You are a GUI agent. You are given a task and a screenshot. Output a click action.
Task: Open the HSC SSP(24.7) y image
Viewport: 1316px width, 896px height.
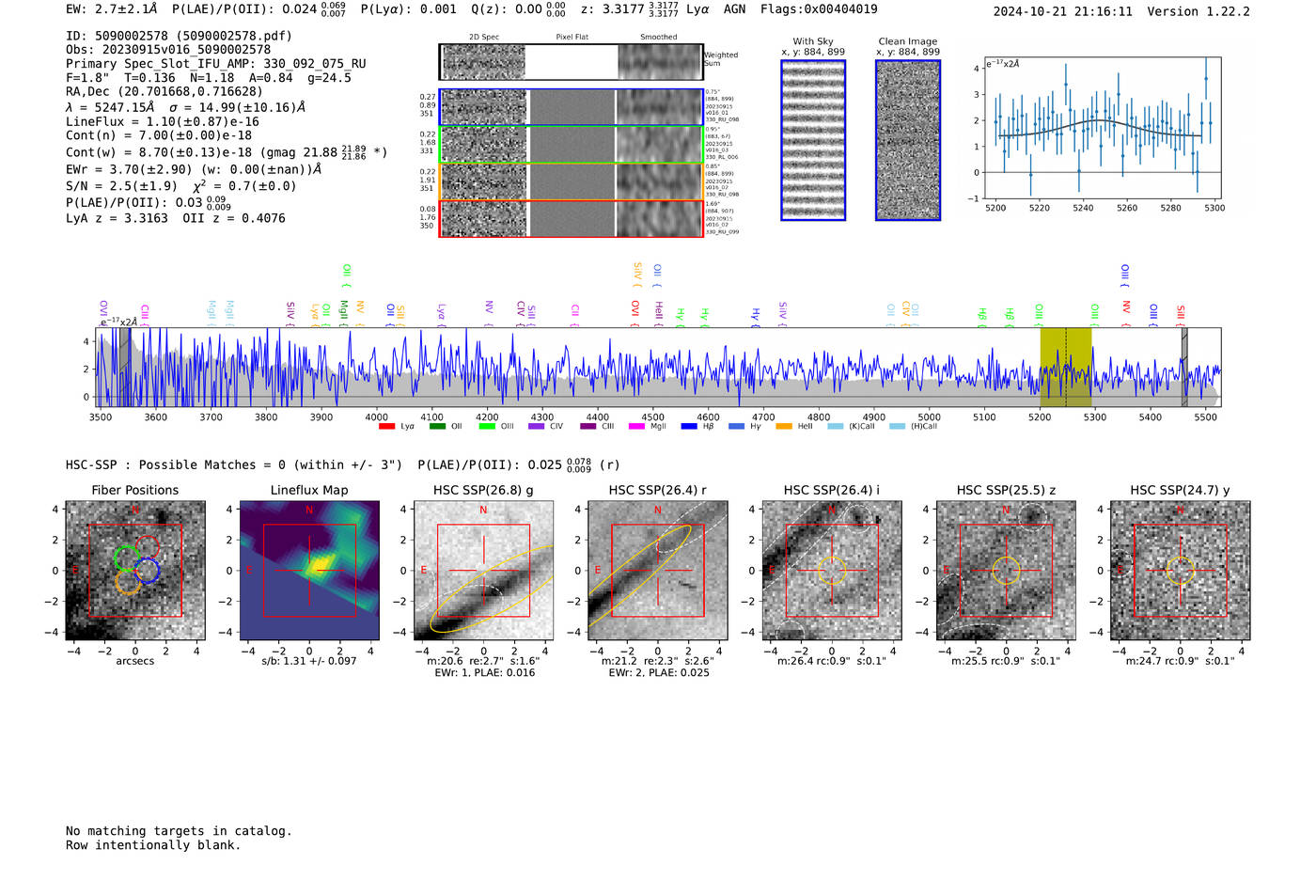[1181, 571]
